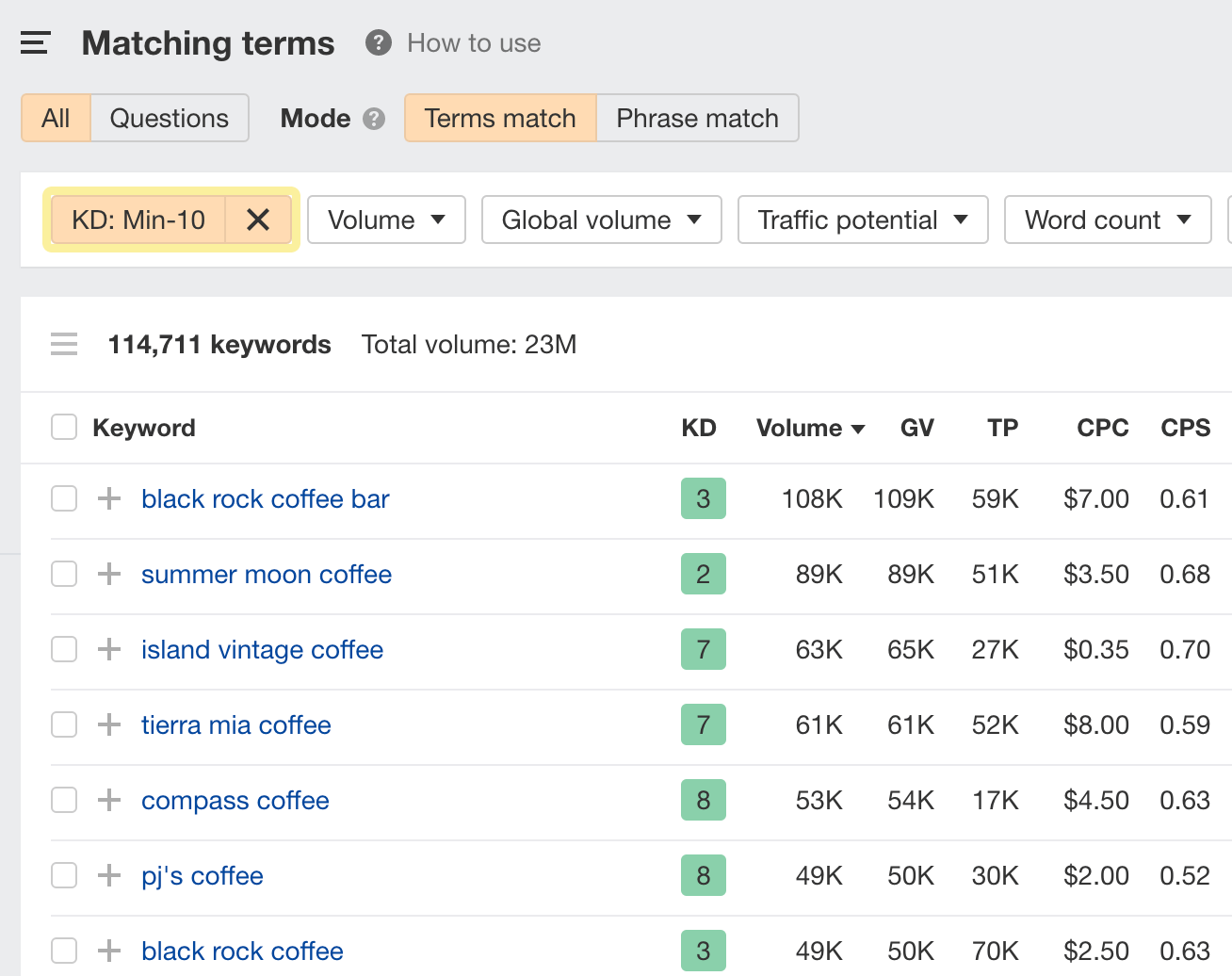The image size is (1232, 976).
Task: Click the How to use help icon
Action: pos(377,42)
